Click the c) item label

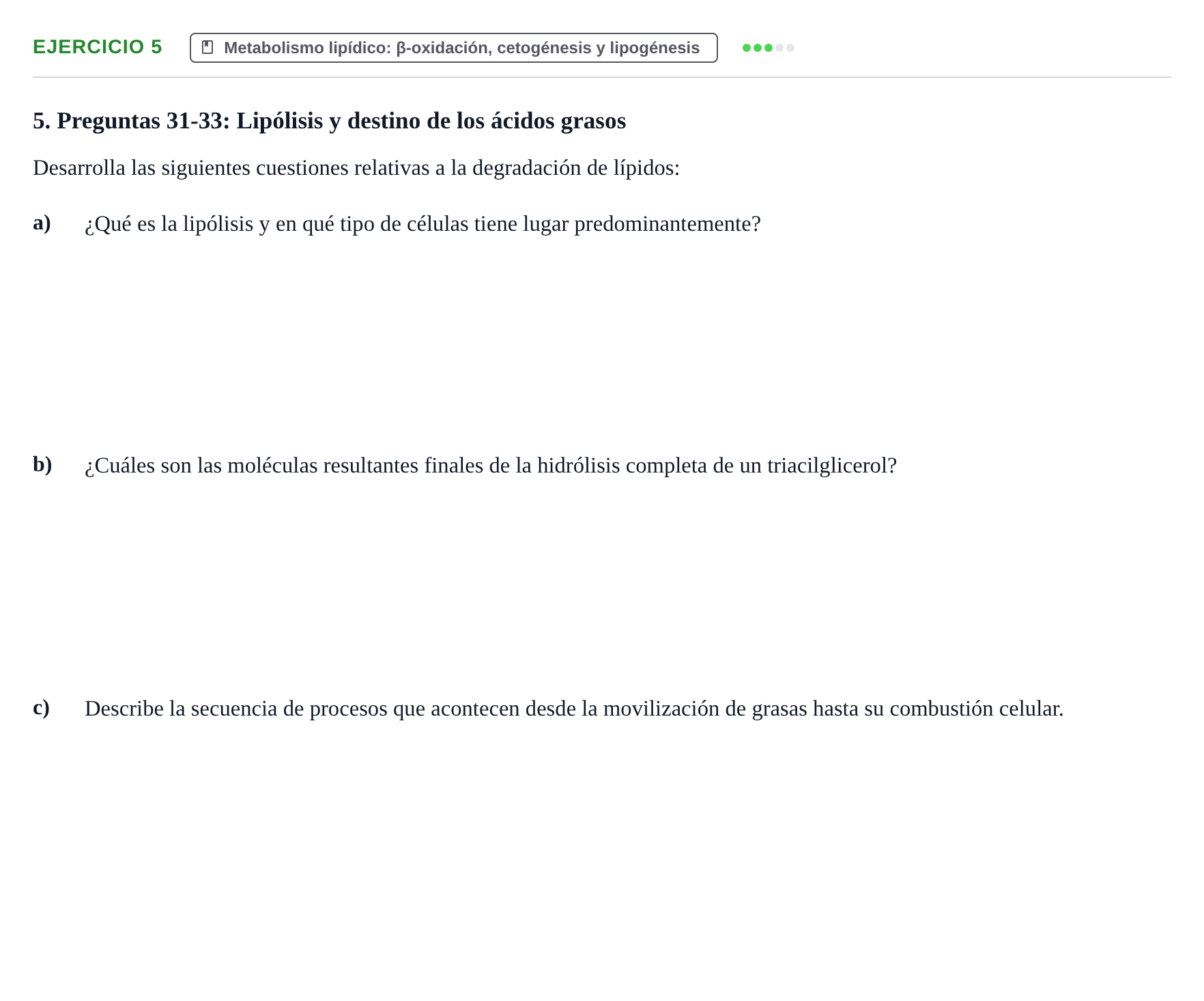pyautogui.click(x=41, y=707)
